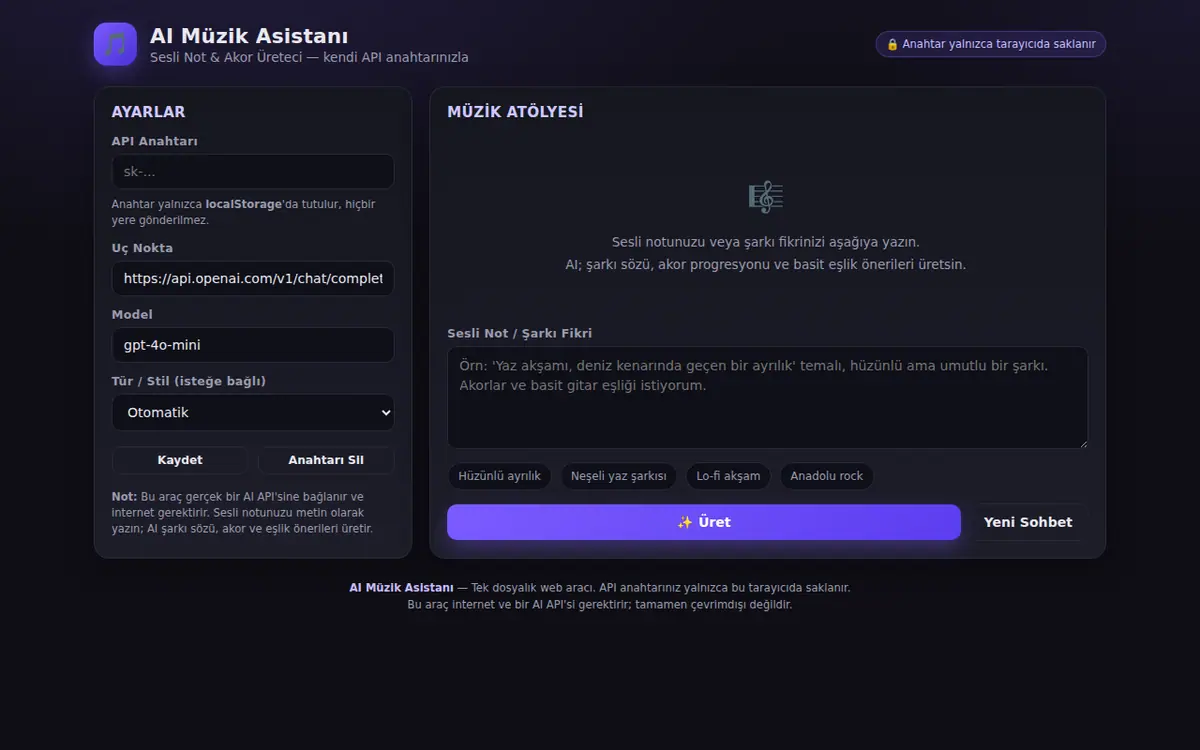The height and width of the screenshot is (750, 1200).
Task: Select the Lo-fi akşam chip
Action: coord(728,476)
